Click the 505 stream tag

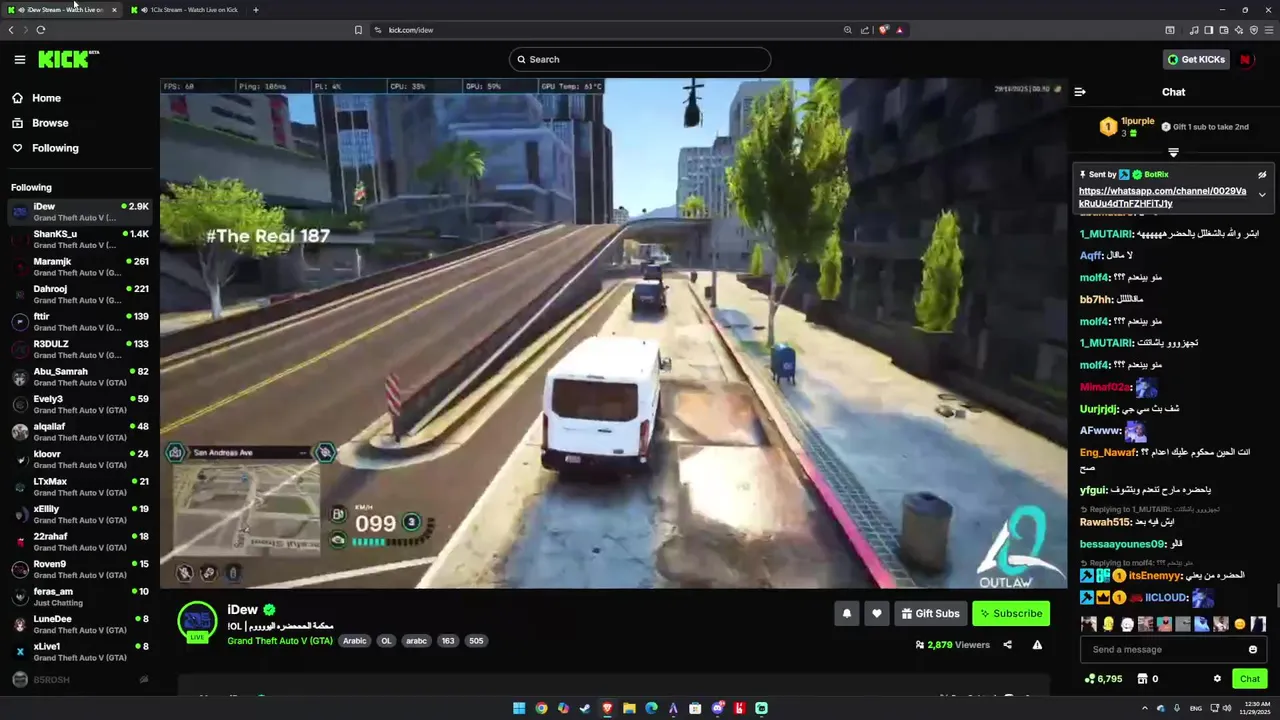pyautogui.click(x=476, y=641)
